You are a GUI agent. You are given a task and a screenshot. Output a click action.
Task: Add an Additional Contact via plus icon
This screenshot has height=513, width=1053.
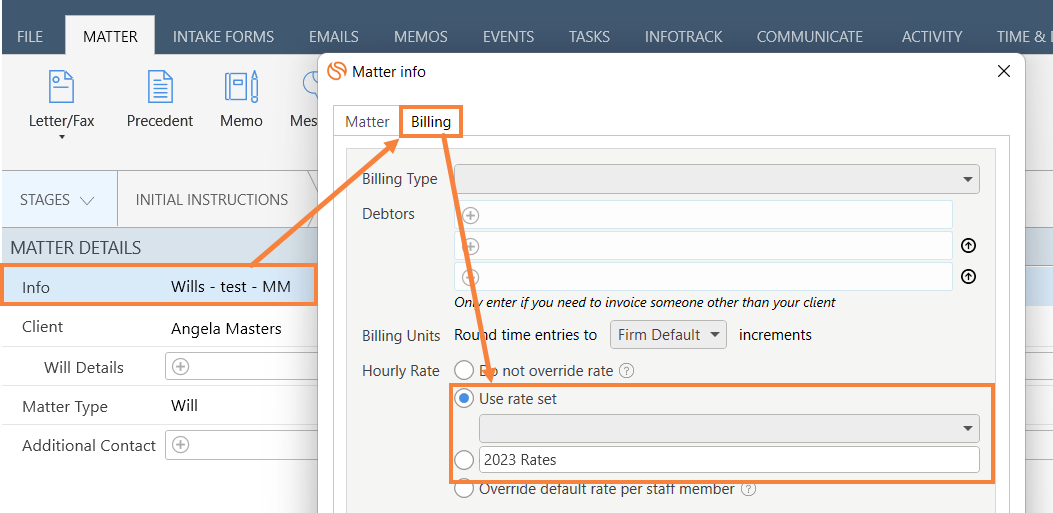(x=181, y=445)
